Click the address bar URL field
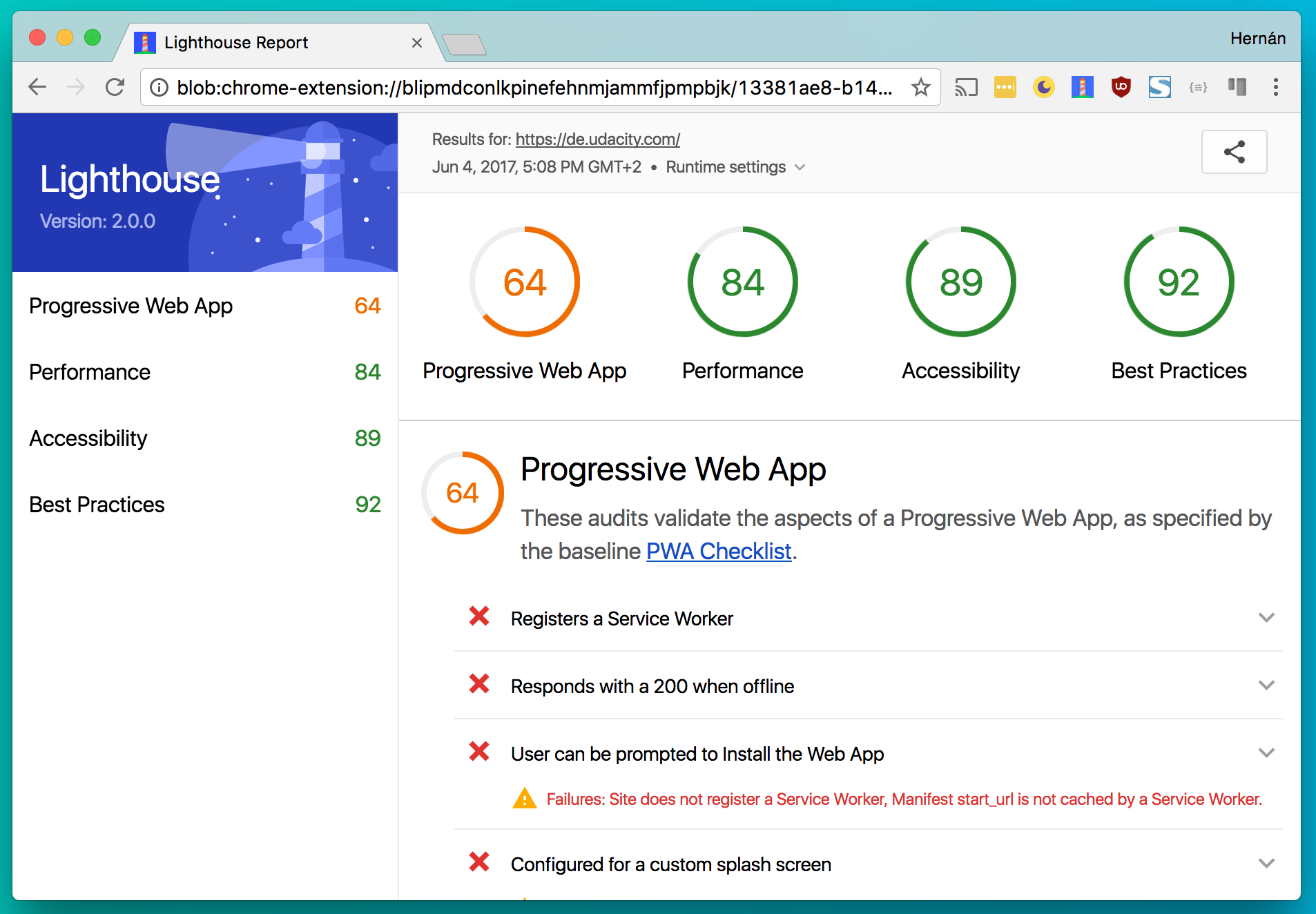1316x914 pixels. [532, 88]
